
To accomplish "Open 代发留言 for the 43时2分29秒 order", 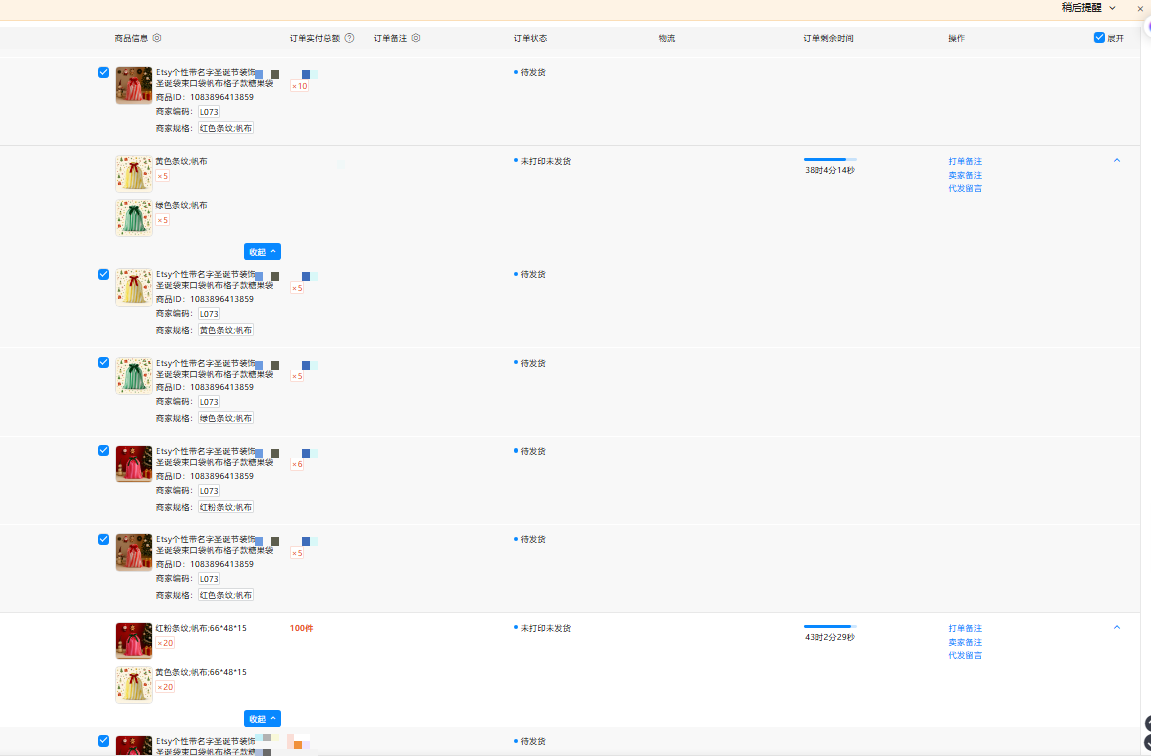I will coord(965,655).
